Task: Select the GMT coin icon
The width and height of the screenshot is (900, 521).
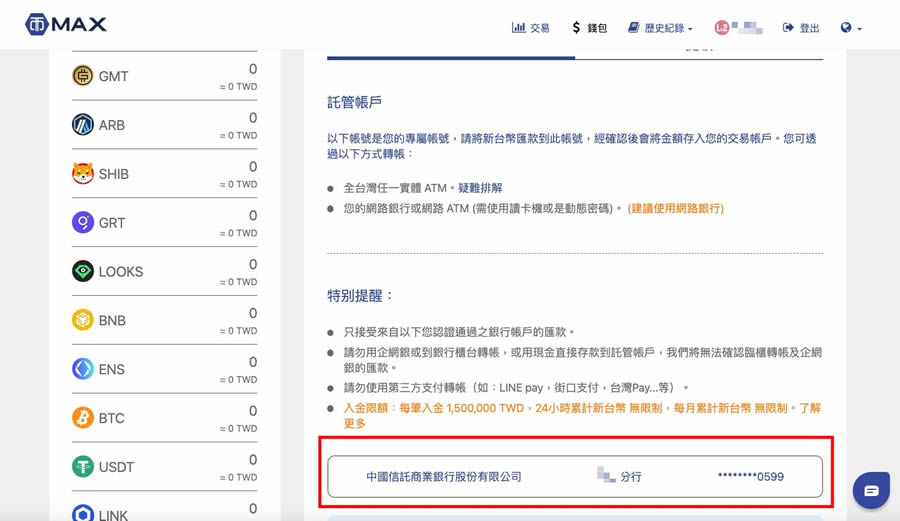Action: [83, 76]
